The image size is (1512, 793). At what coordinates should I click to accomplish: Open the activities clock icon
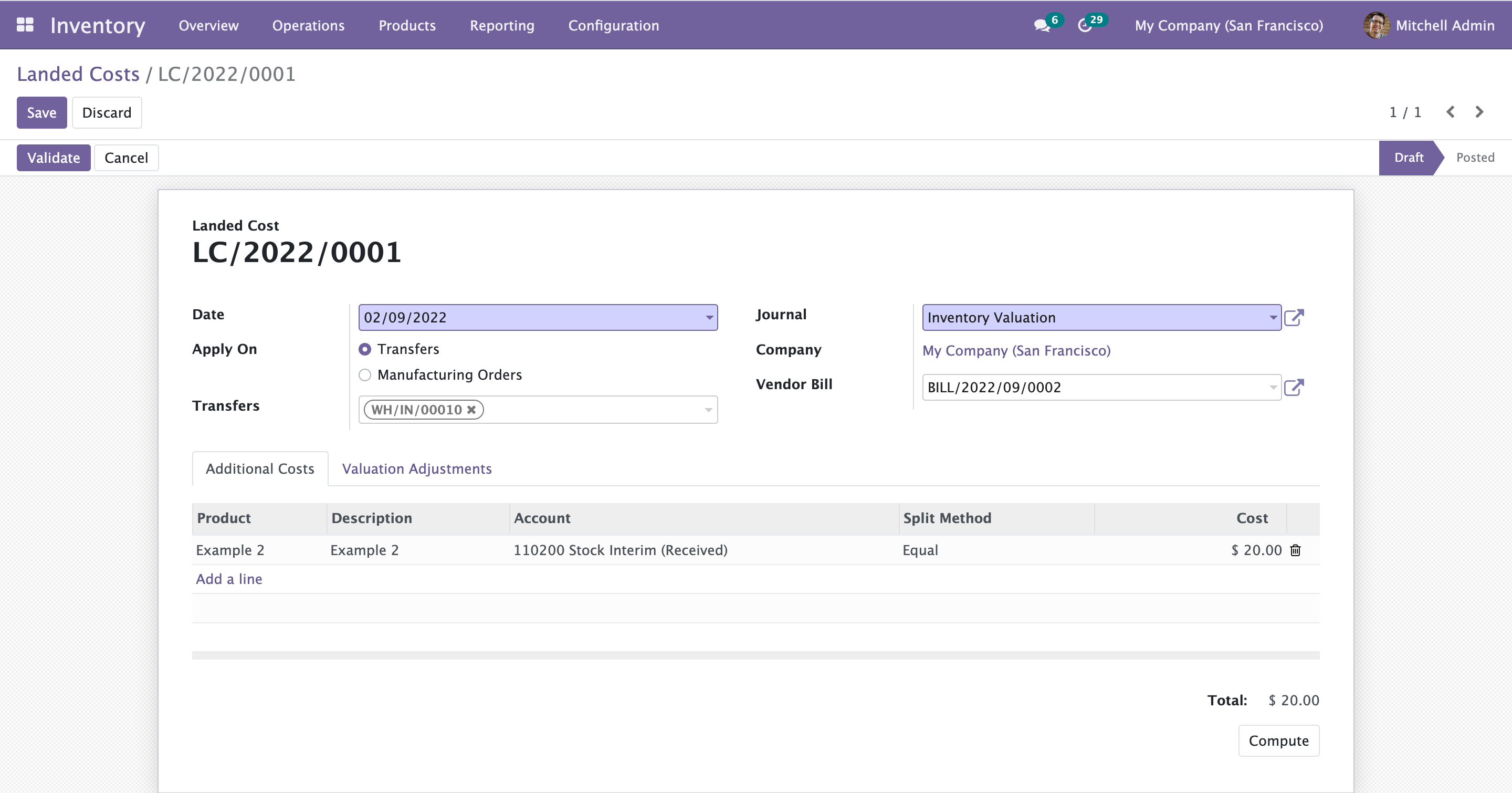[1085, 25]
